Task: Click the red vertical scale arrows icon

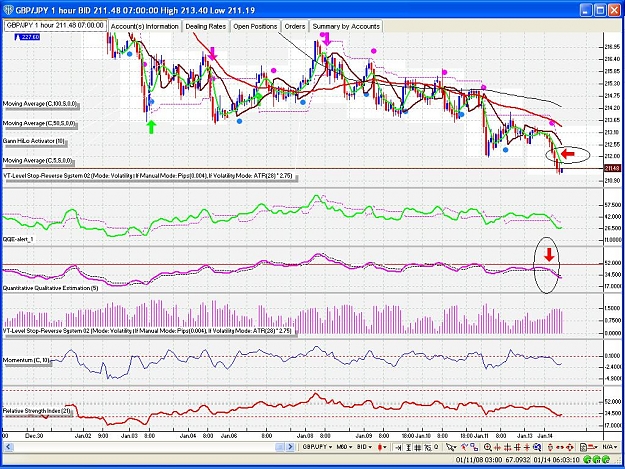Action: (x=550, y=447)
